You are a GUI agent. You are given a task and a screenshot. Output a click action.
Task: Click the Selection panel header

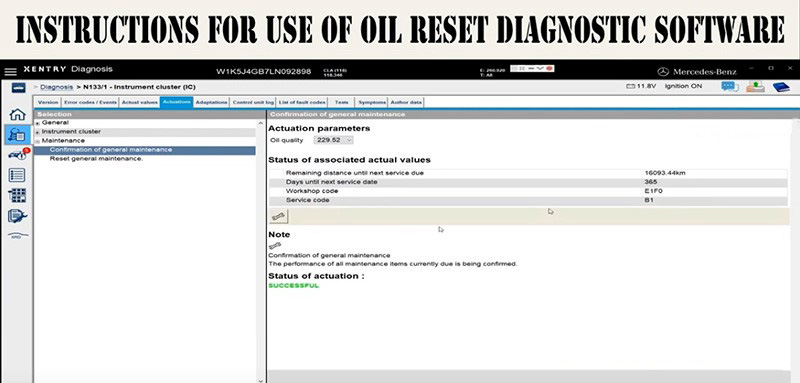[149, 115]
